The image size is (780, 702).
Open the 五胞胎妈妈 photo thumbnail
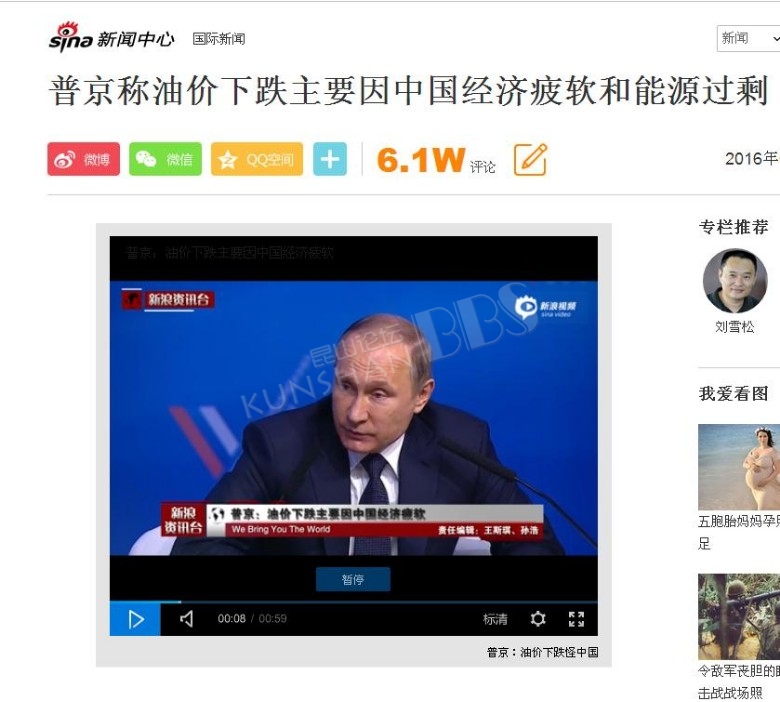click(x=739, y=467)
